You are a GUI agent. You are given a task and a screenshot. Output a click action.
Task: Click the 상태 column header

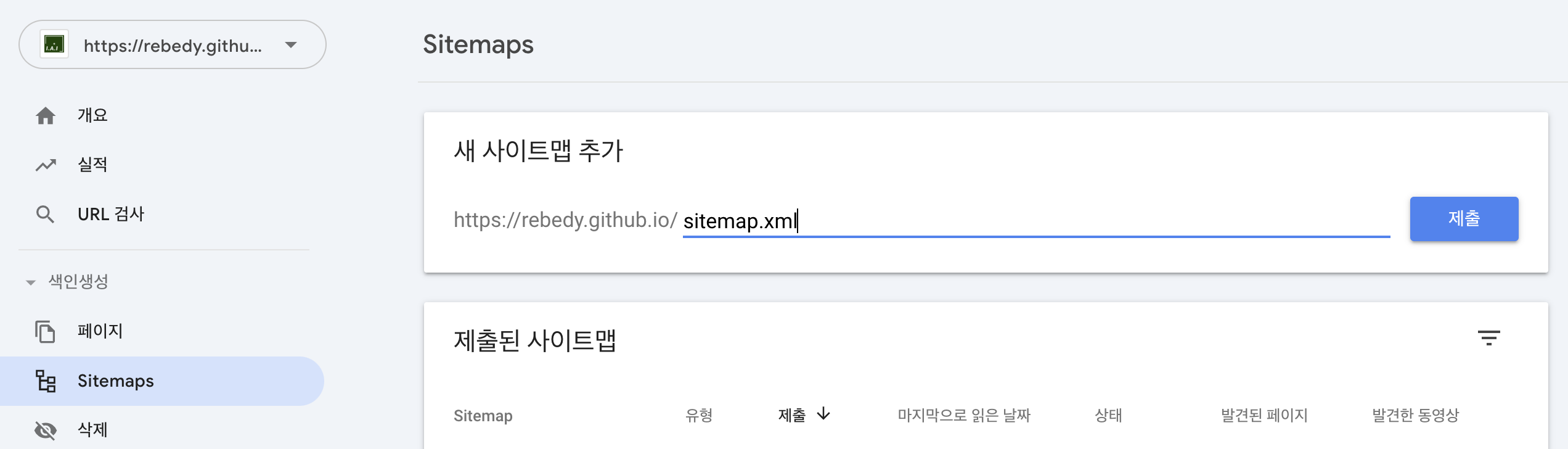coord(1108,415)
